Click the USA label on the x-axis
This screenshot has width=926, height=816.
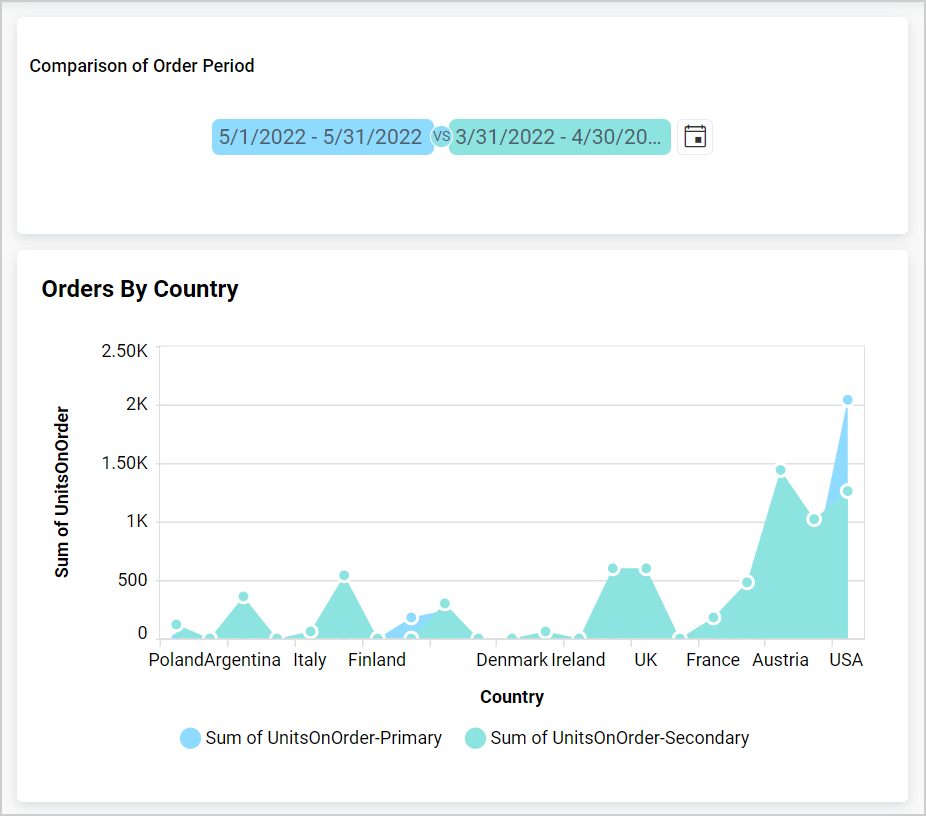pos(846,660)
